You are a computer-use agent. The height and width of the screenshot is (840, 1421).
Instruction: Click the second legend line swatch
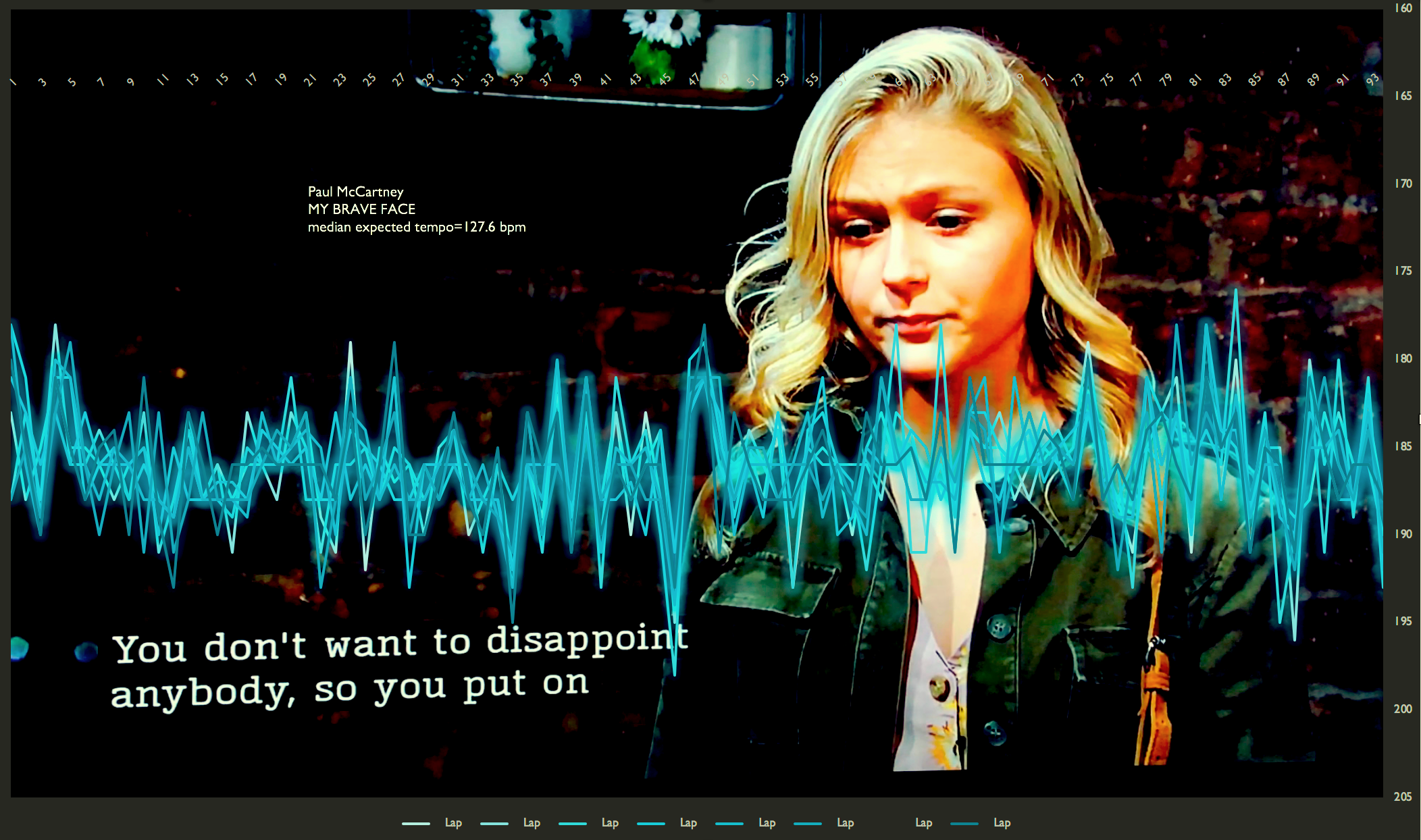pos(494,823)
